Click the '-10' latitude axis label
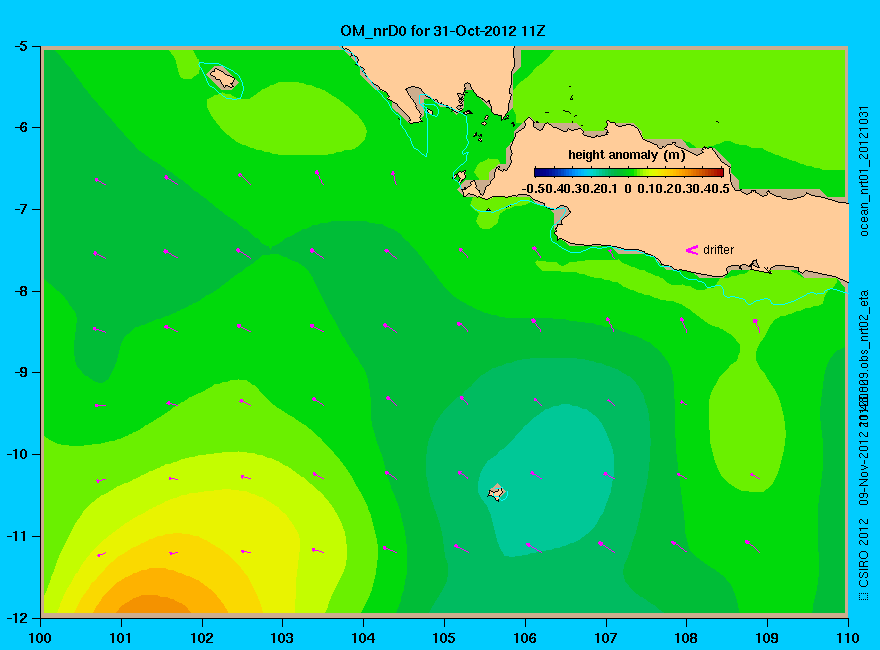Image resolution: width=880 pixels, height=650 pixels. (17, 454)
